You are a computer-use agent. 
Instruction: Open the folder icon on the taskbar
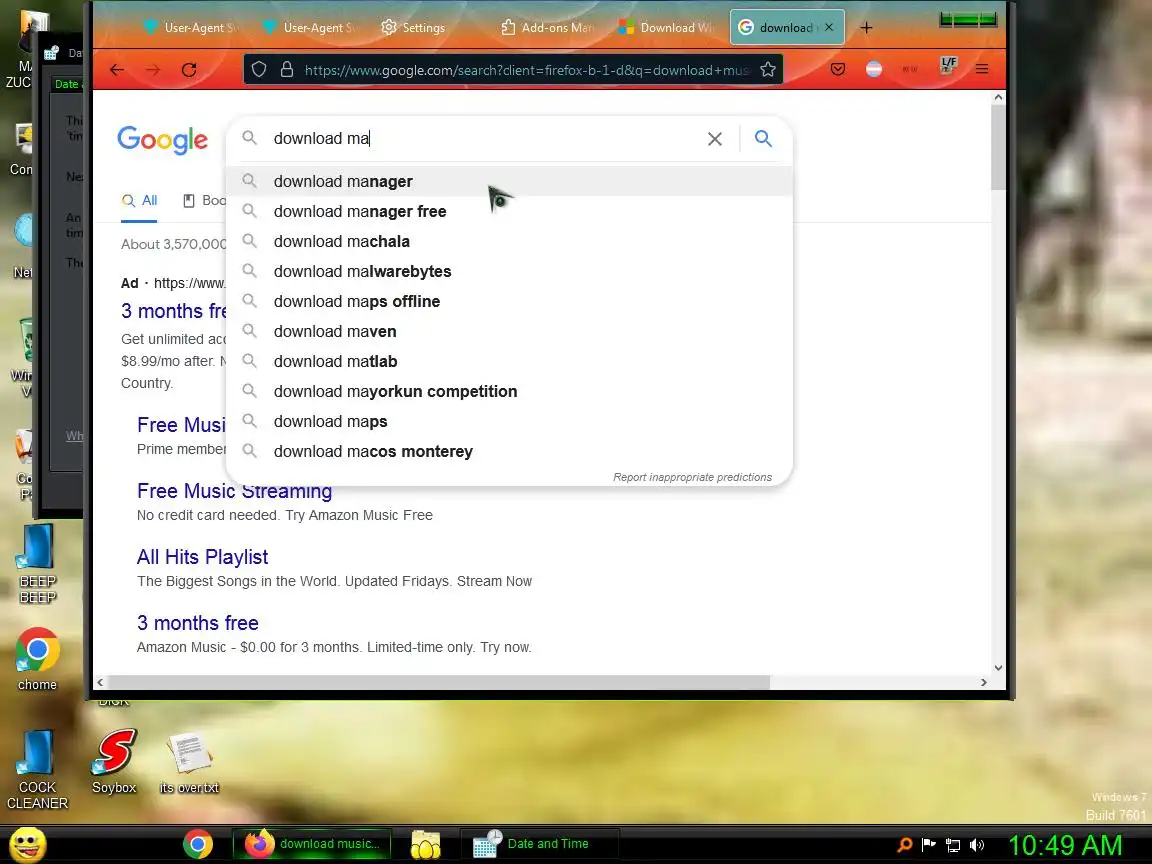point(425,845)
